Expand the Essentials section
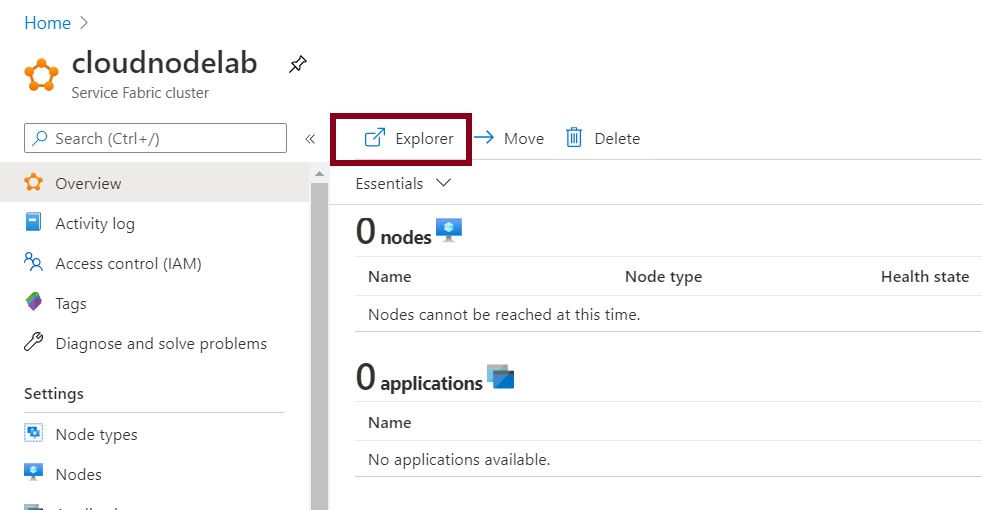This screenshot has width=982, height=510. click(403, 184)
